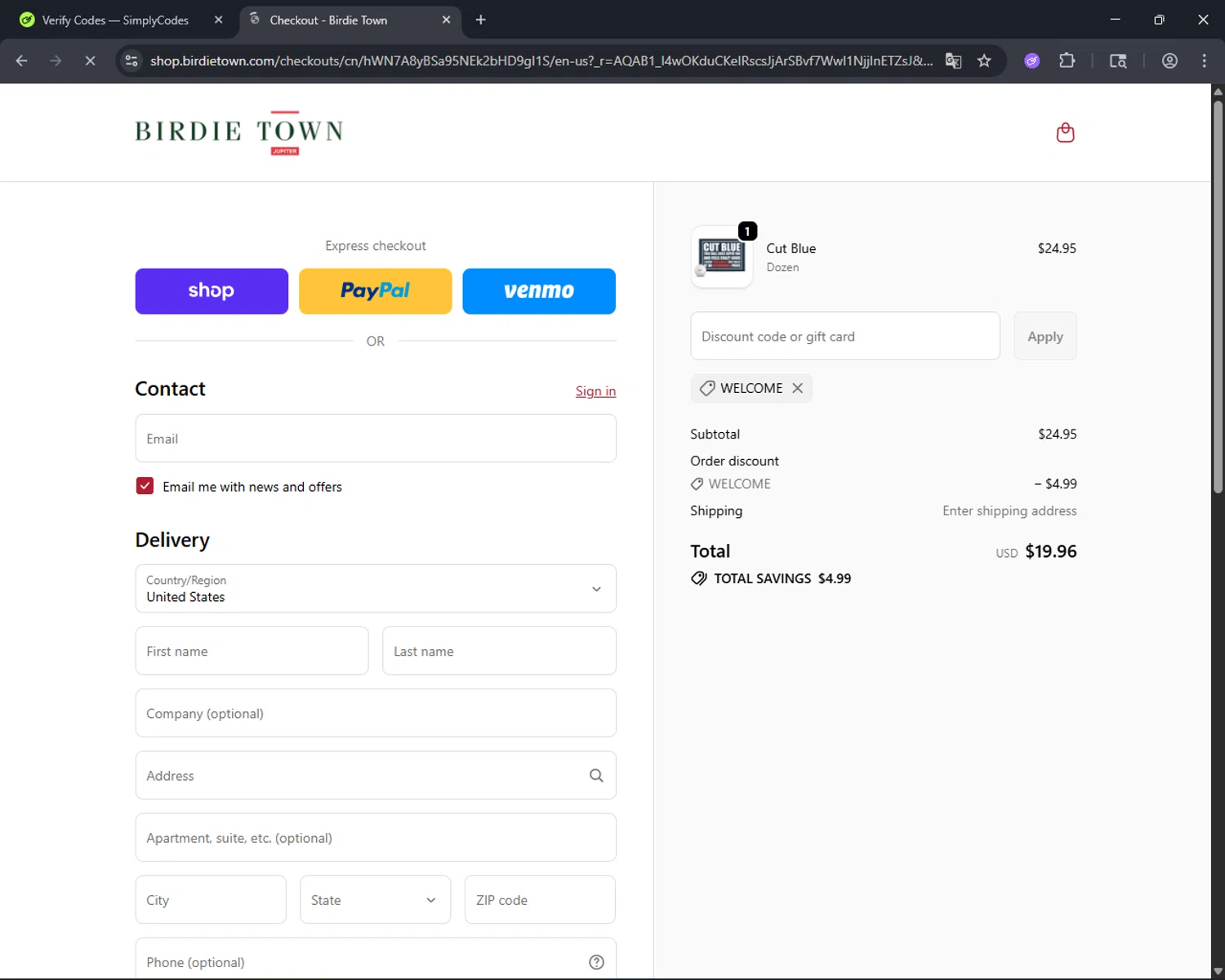Uncheck Email me with news and offers
The width and height of the screenshot is (1225, 980).
click(x=145, y=486)
